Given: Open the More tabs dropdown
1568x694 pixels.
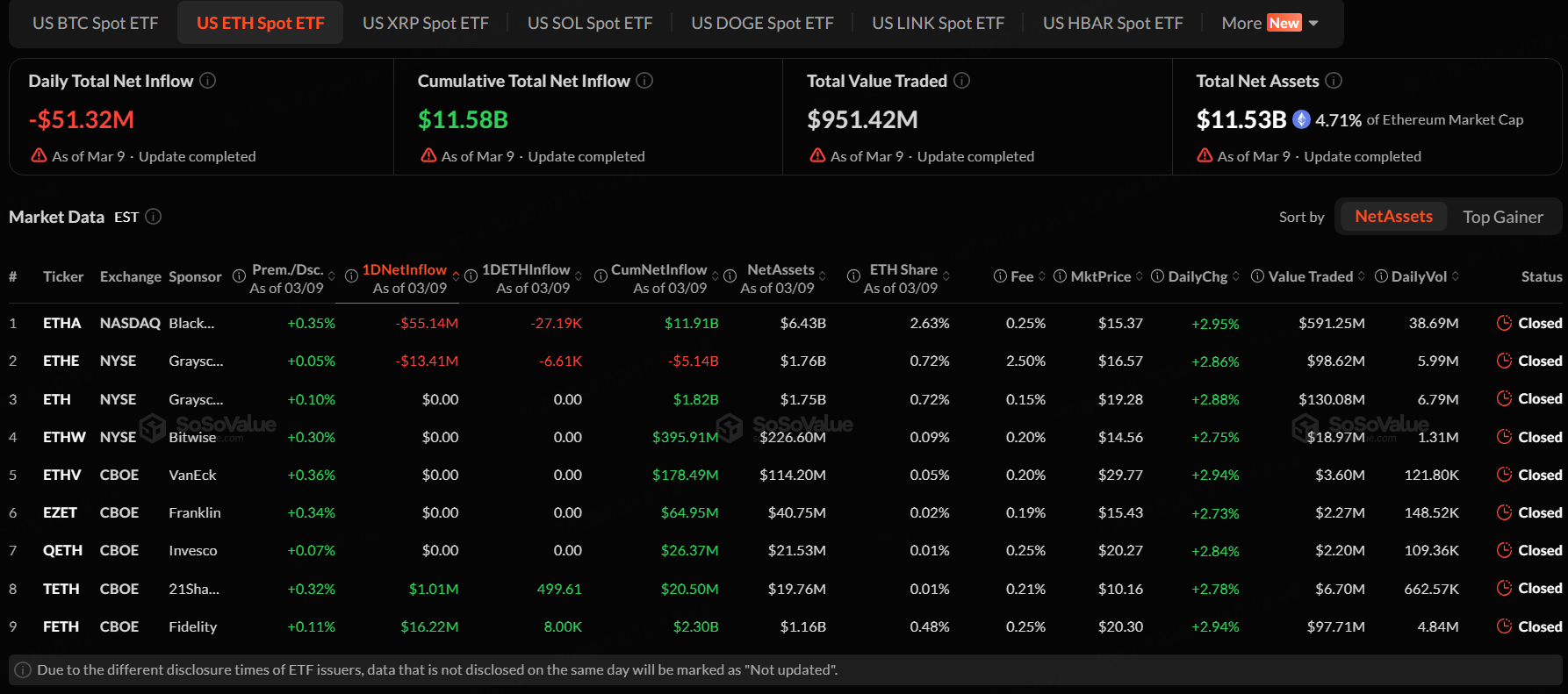Looking at the screenshot, I should pyautogui.click(x=1270, y=23).
